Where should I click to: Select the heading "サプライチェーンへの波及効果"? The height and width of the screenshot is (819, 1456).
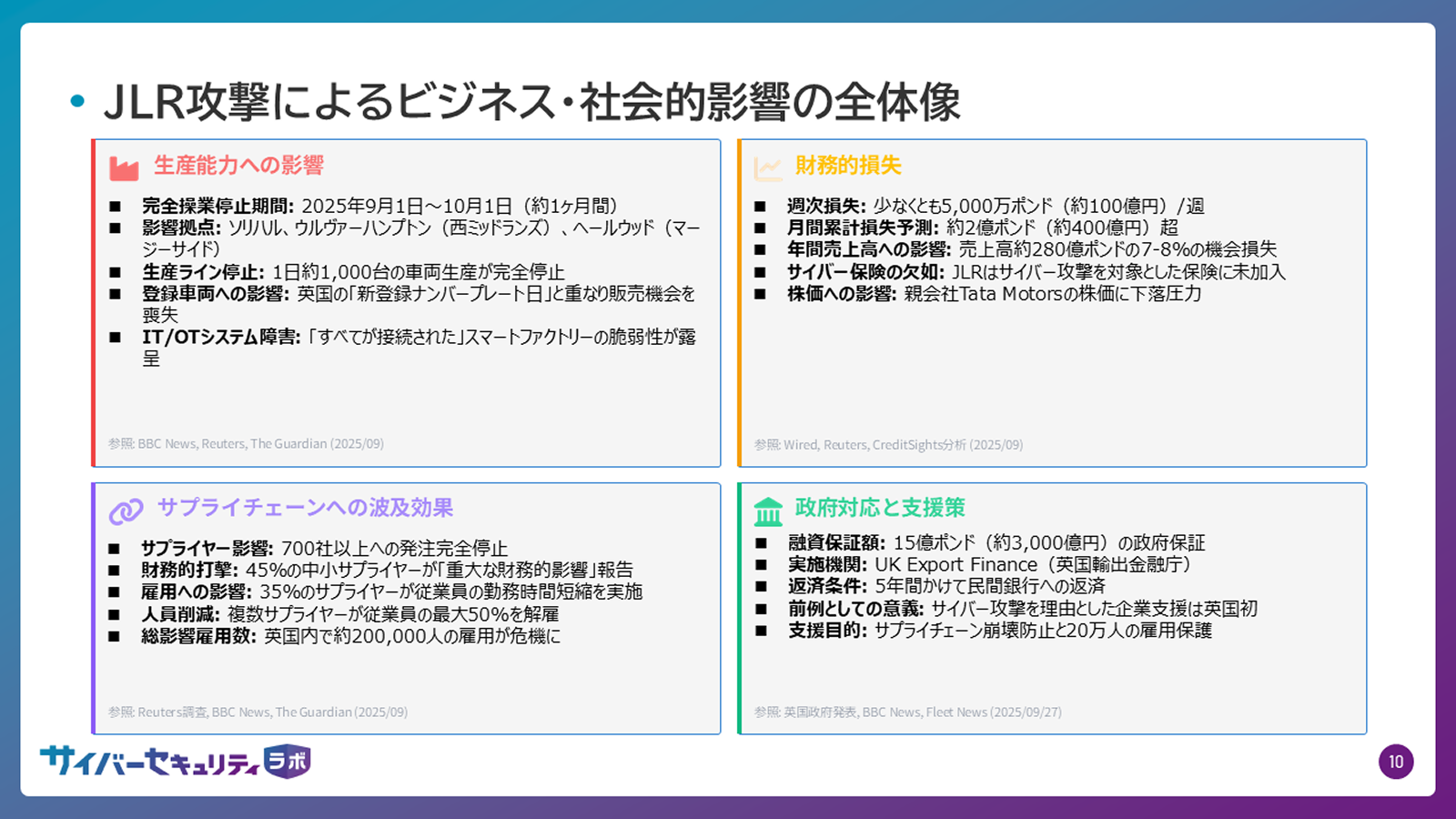pyautogui.click(x=306, y=507)
